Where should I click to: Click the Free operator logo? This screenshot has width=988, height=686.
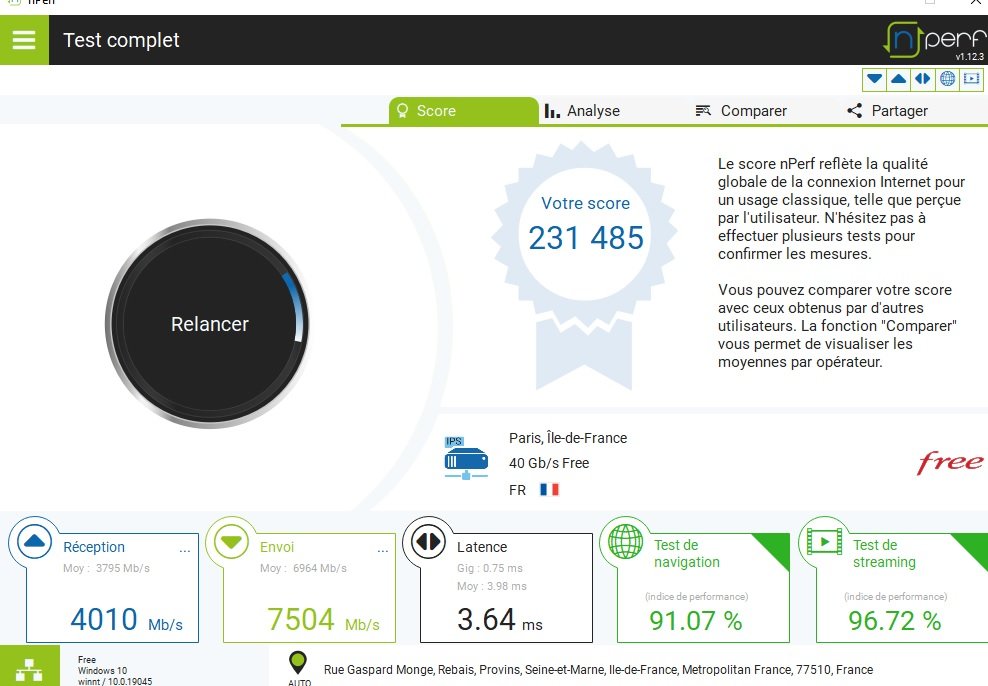949,462
